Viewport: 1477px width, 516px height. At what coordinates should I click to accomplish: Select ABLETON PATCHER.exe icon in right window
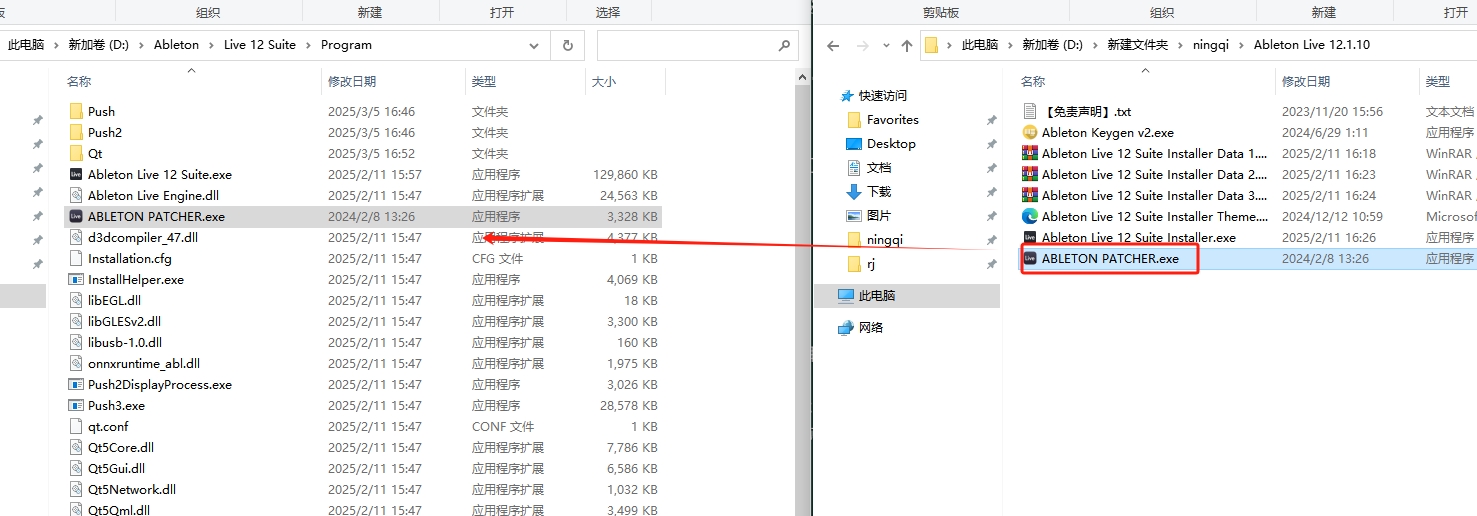(x=1030, y=258)
